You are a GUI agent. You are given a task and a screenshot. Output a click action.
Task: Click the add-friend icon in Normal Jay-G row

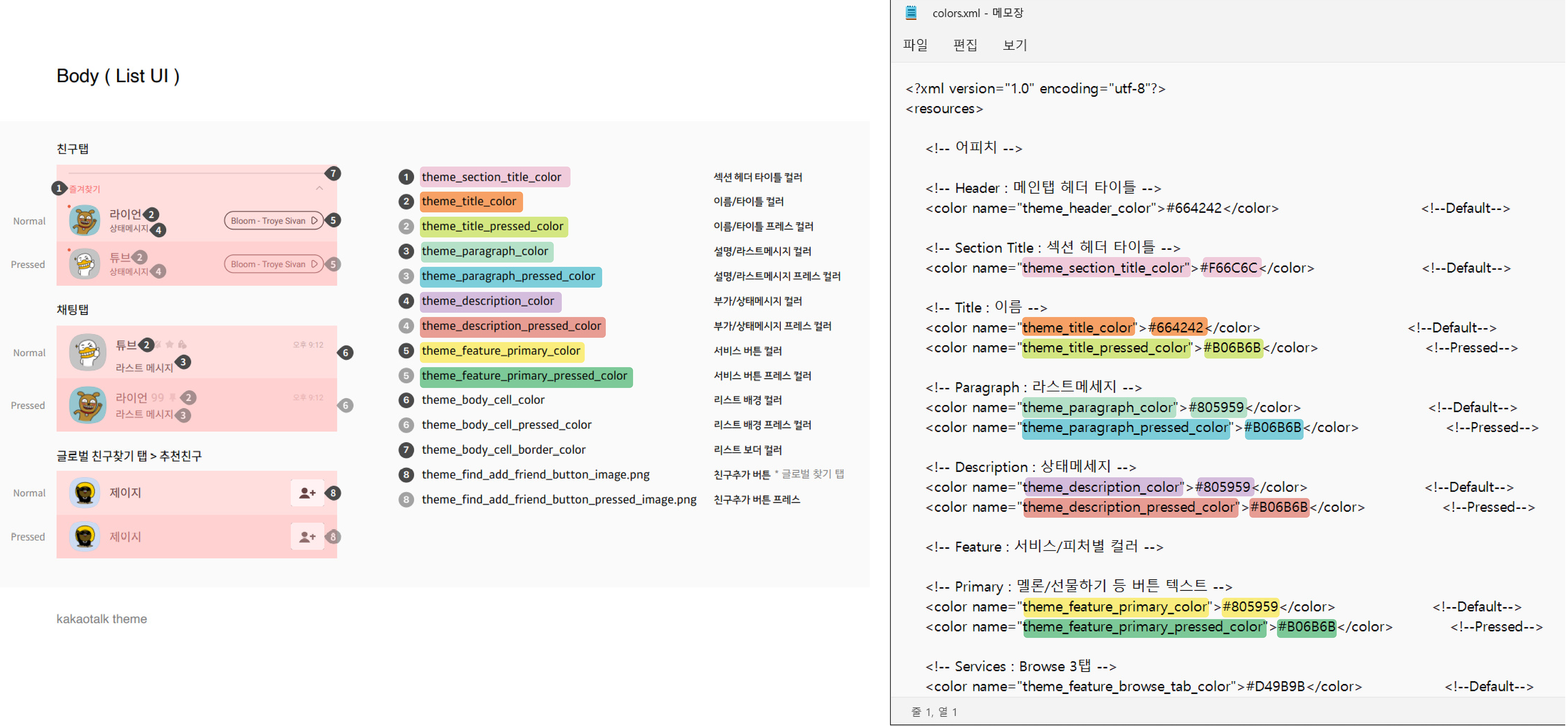[x=307, y=493]
